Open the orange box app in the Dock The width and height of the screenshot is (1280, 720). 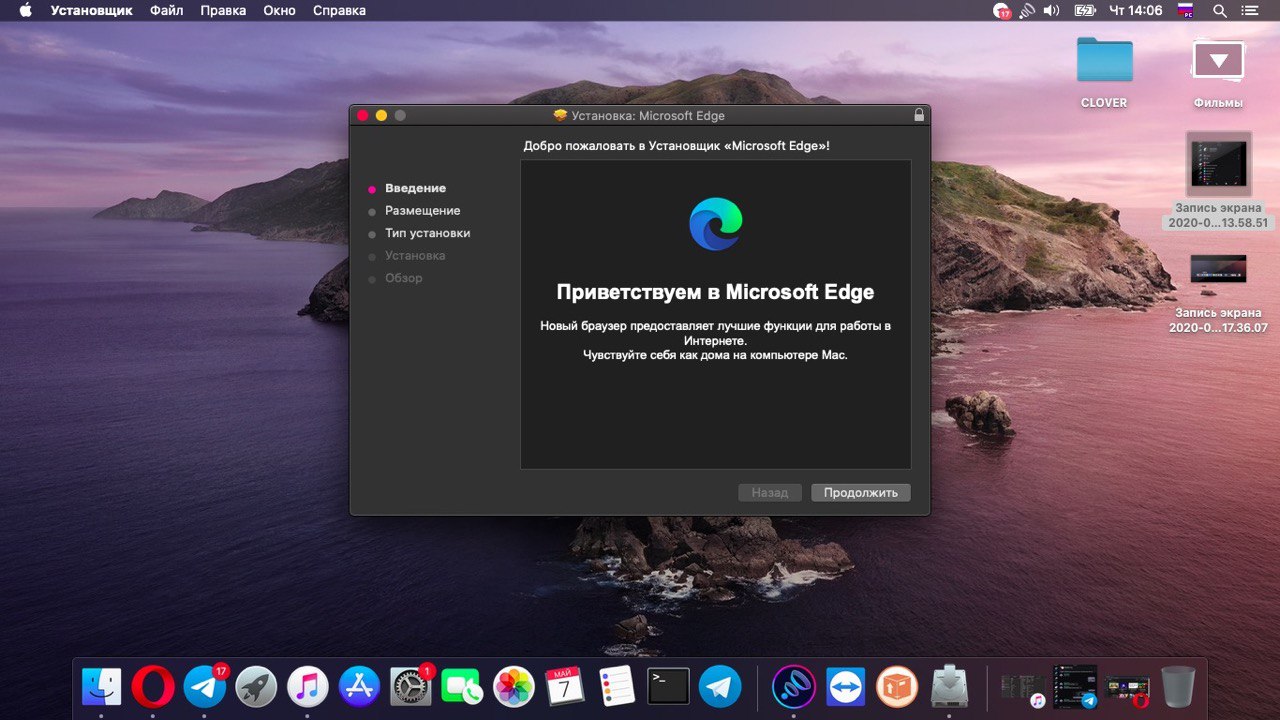coord(897,687)
